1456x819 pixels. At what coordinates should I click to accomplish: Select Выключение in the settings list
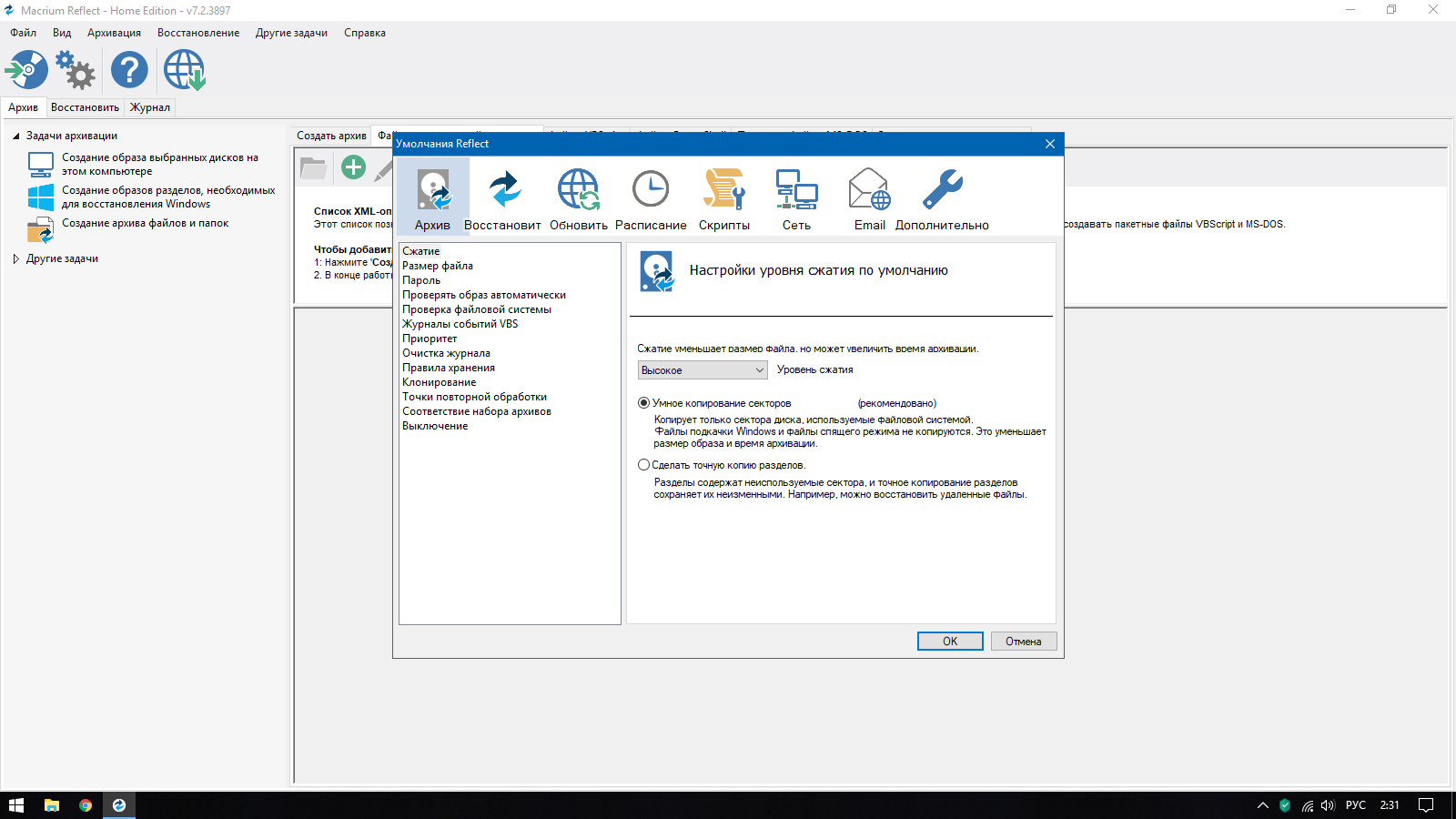coord(435,426)
